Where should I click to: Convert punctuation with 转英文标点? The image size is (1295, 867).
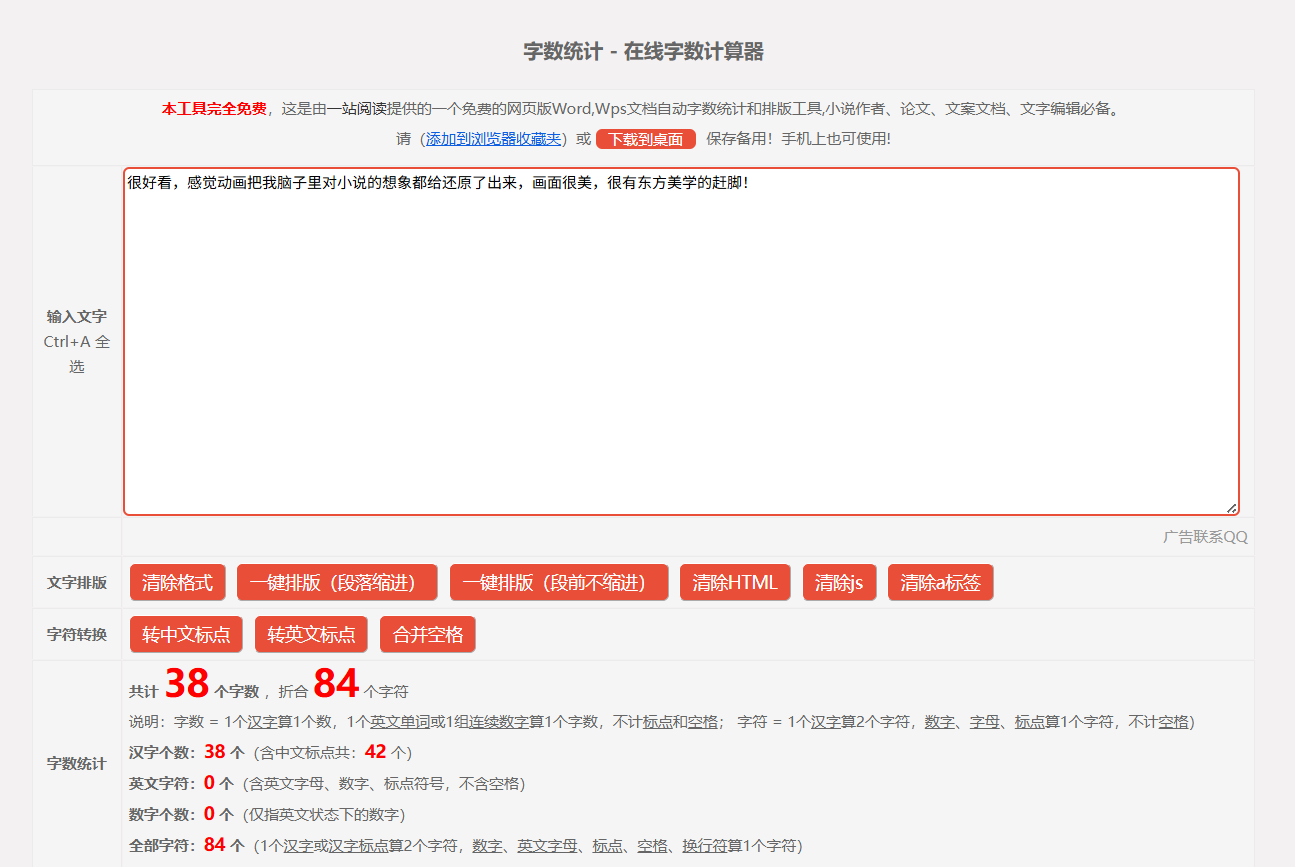point(311,634)
